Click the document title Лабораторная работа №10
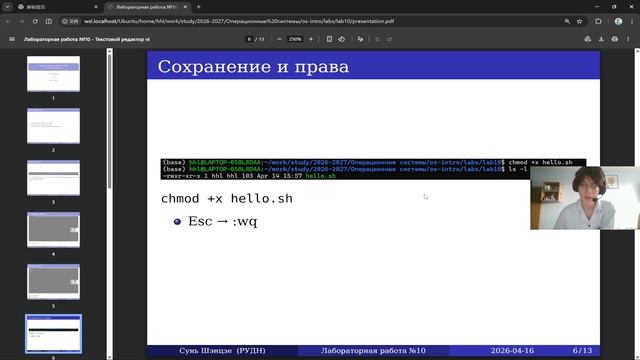This screenshot has height=360, width=640. 87,39
